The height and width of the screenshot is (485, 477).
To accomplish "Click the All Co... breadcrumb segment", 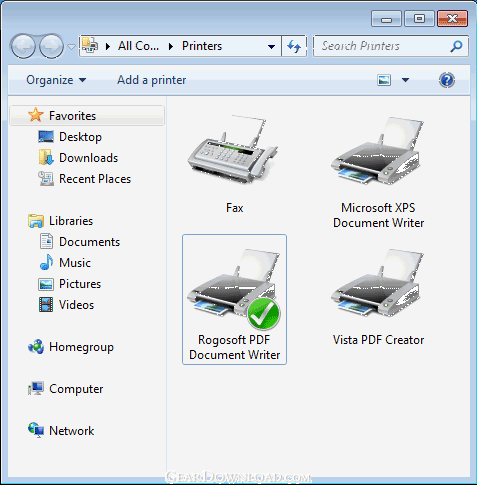I will click(138, 46).
